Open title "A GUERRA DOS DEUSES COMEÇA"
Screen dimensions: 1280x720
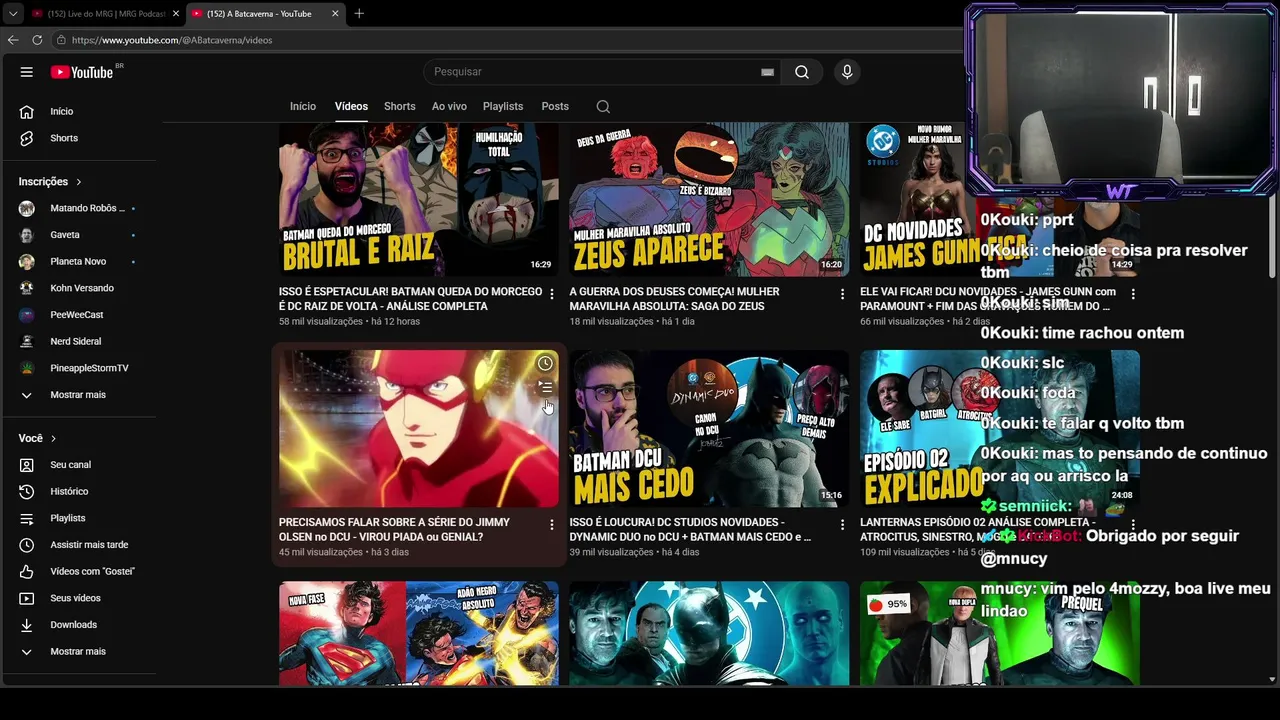coord(675,299)
